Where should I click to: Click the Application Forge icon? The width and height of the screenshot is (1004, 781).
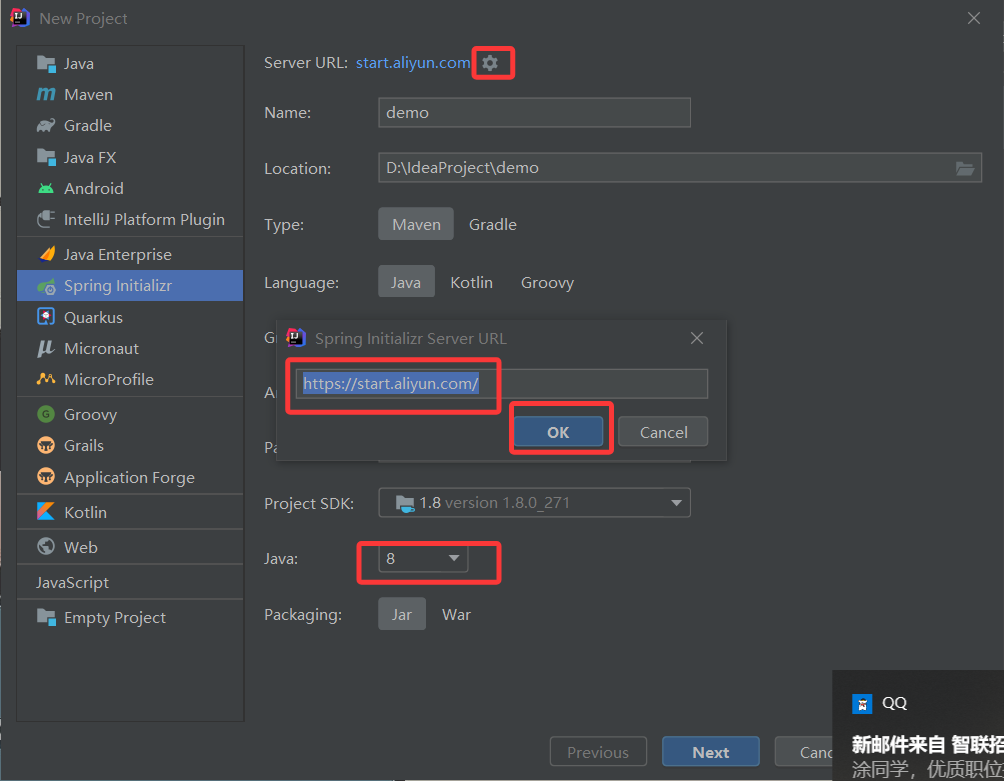pos(46,477)
